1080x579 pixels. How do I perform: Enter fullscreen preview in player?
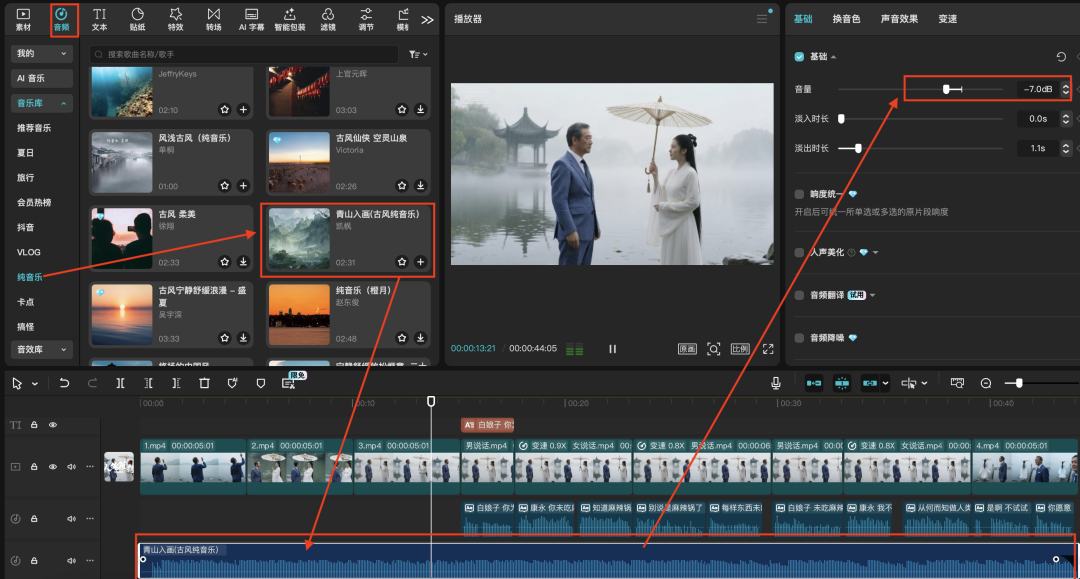click(x=768, y=349)
